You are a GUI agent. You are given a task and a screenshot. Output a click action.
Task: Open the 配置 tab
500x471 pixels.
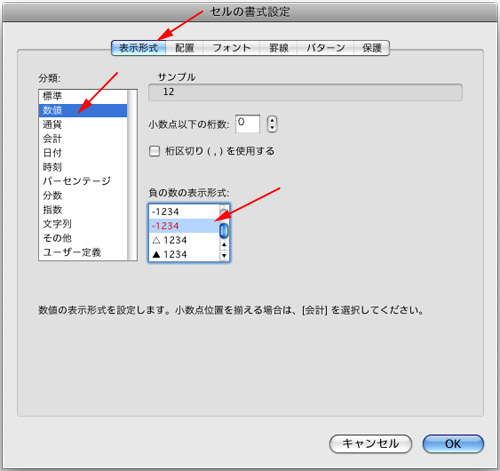pyautogui.click(x=184, y=48)
